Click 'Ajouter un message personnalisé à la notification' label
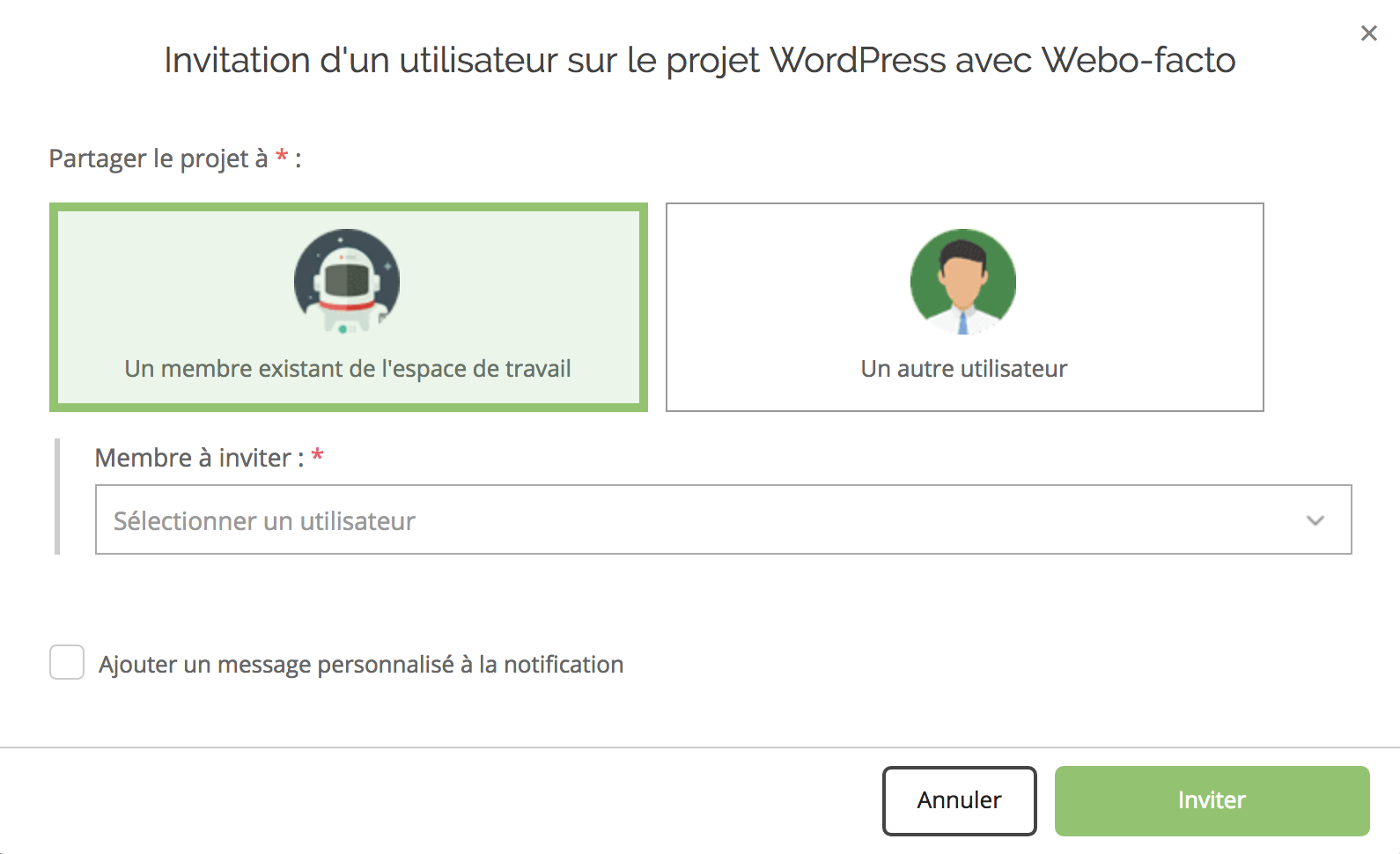The height and width of the screenshot is (854, 1400). [361, 665]
